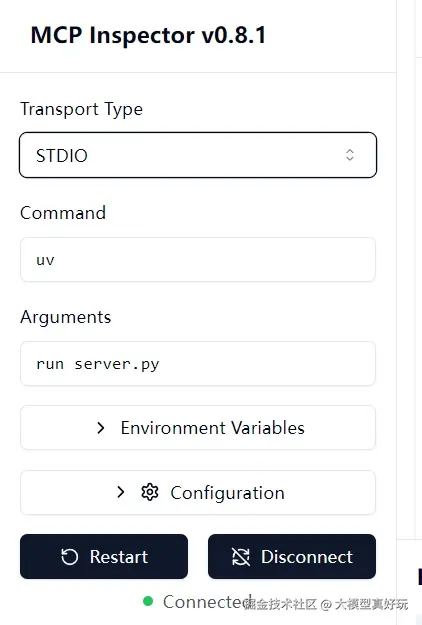
Task: Click the gear icon beside Configuration
Action: 150,492
